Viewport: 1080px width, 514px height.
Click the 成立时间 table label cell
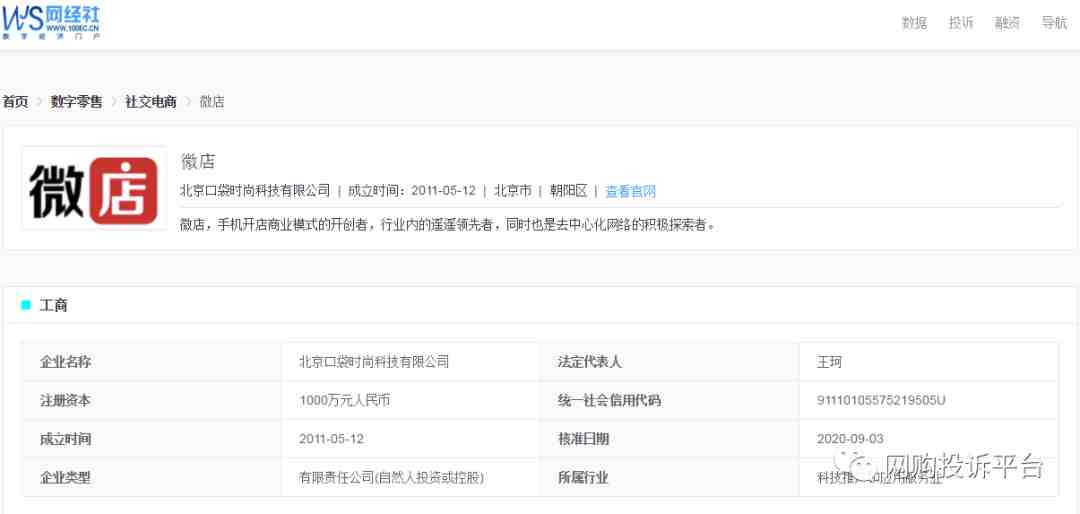click(x=152, y=439)
